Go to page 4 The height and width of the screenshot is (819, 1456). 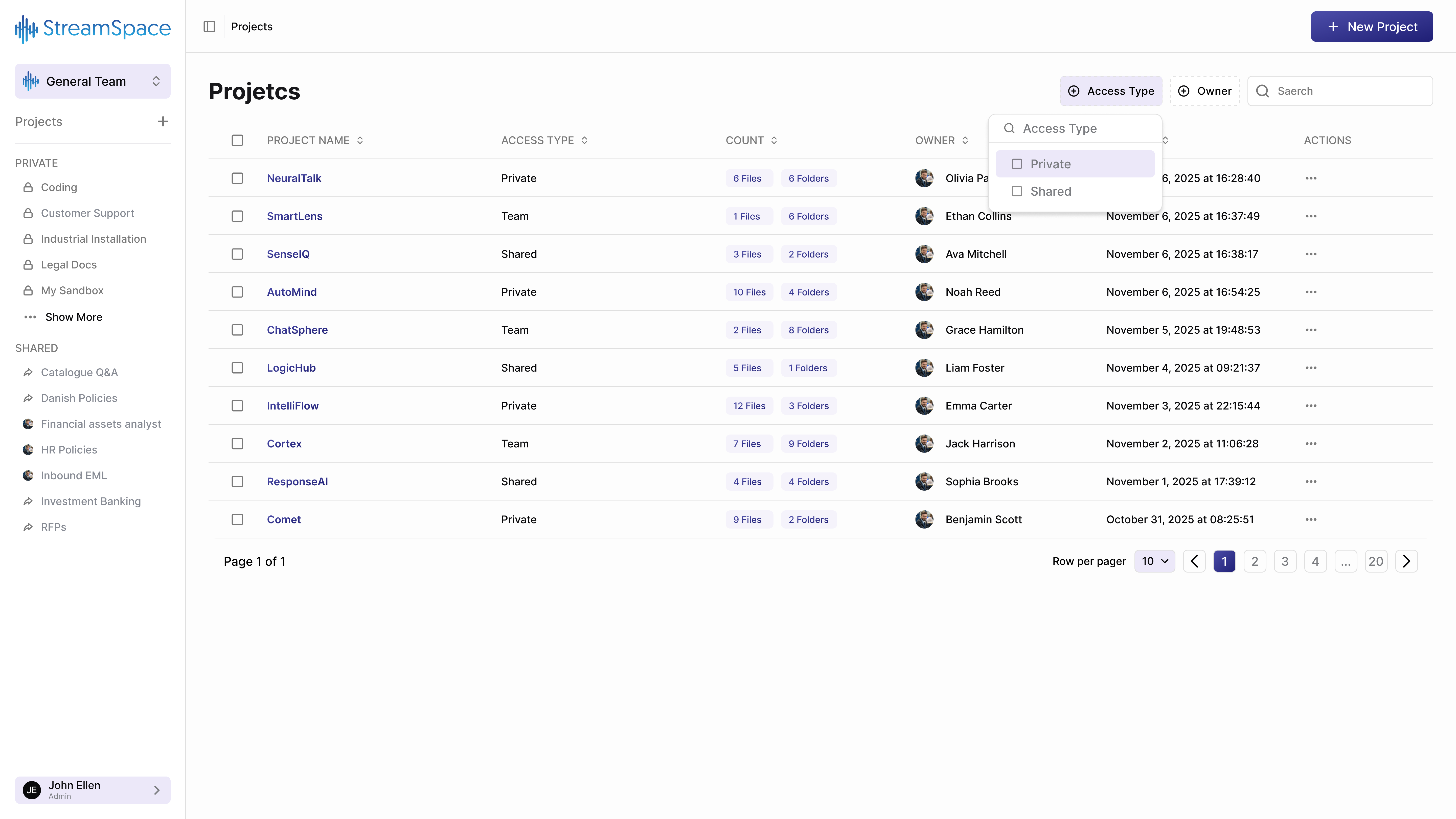point(1315,561)
